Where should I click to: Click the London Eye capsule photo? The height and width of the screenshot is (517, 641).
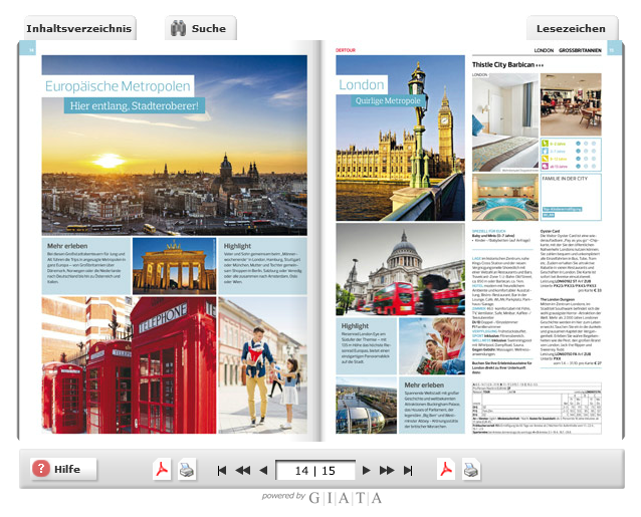pyautogui.click(x=366, y=405)
